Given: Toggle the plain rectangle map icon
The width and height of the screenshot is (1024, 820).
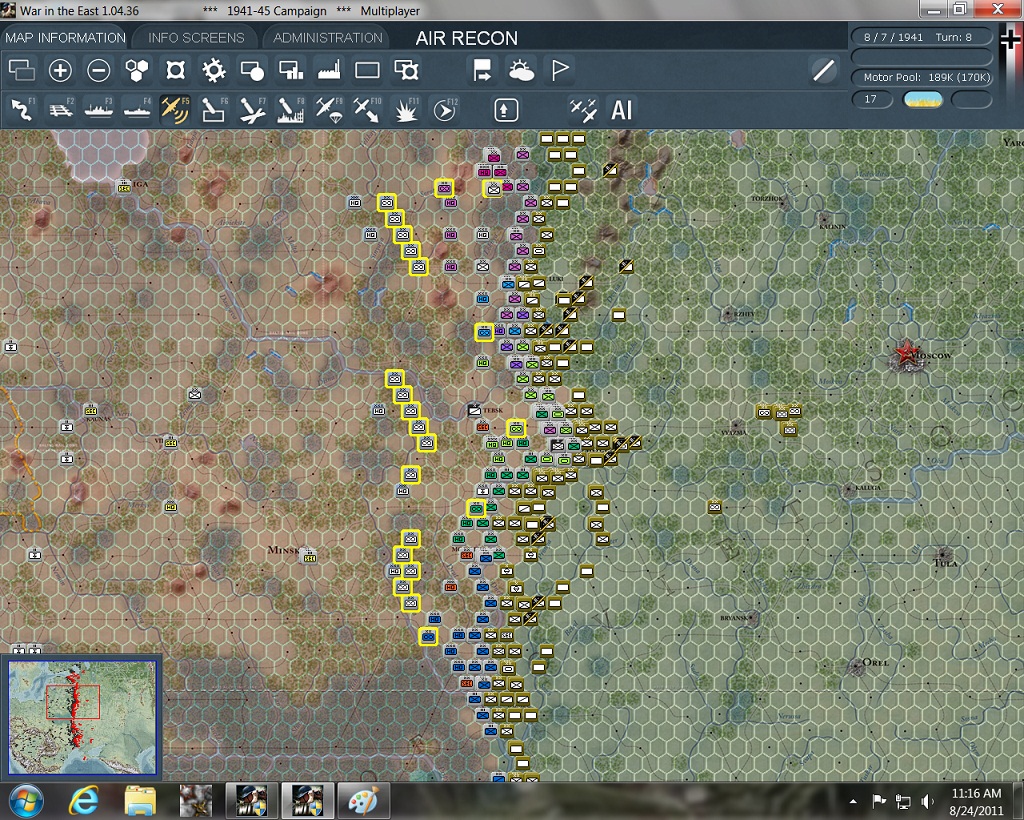Looking at the screenshot, I should tap(367, 70).
